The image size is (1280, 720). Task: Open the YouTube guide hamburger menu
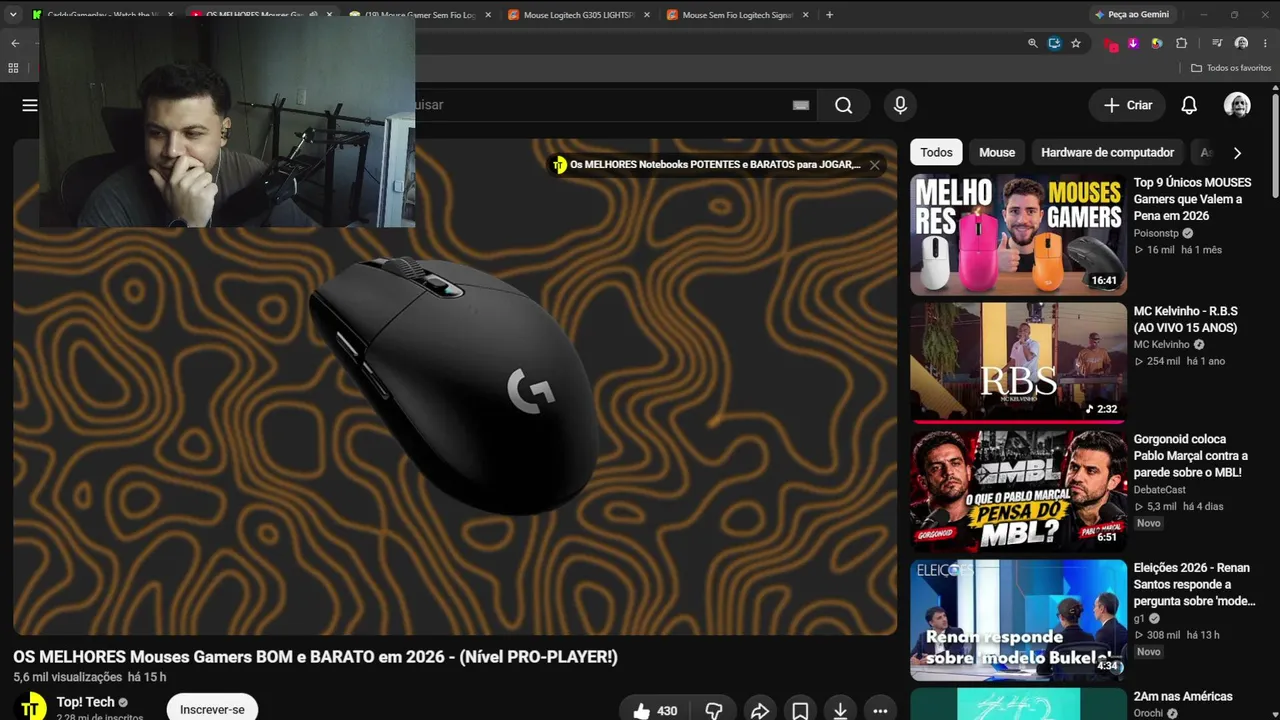click(x=29, y=105)
